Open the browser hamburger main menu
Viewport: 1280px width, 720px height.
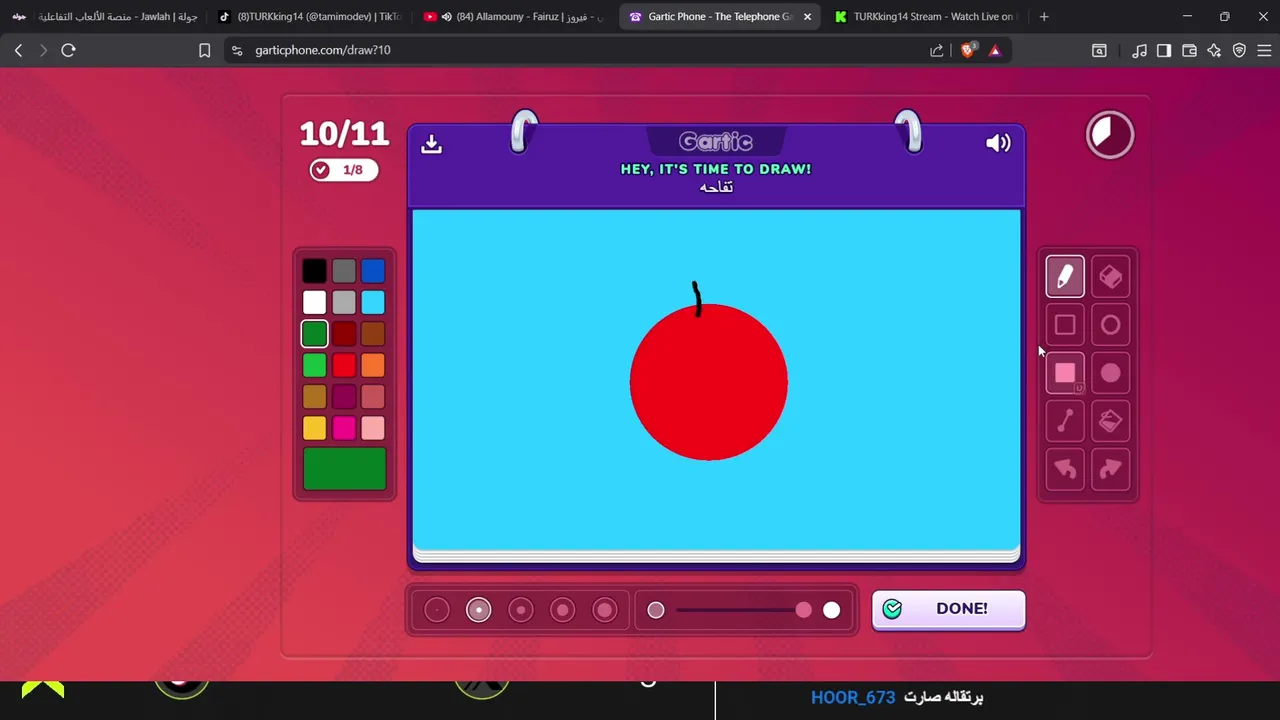pos(1264,50)
